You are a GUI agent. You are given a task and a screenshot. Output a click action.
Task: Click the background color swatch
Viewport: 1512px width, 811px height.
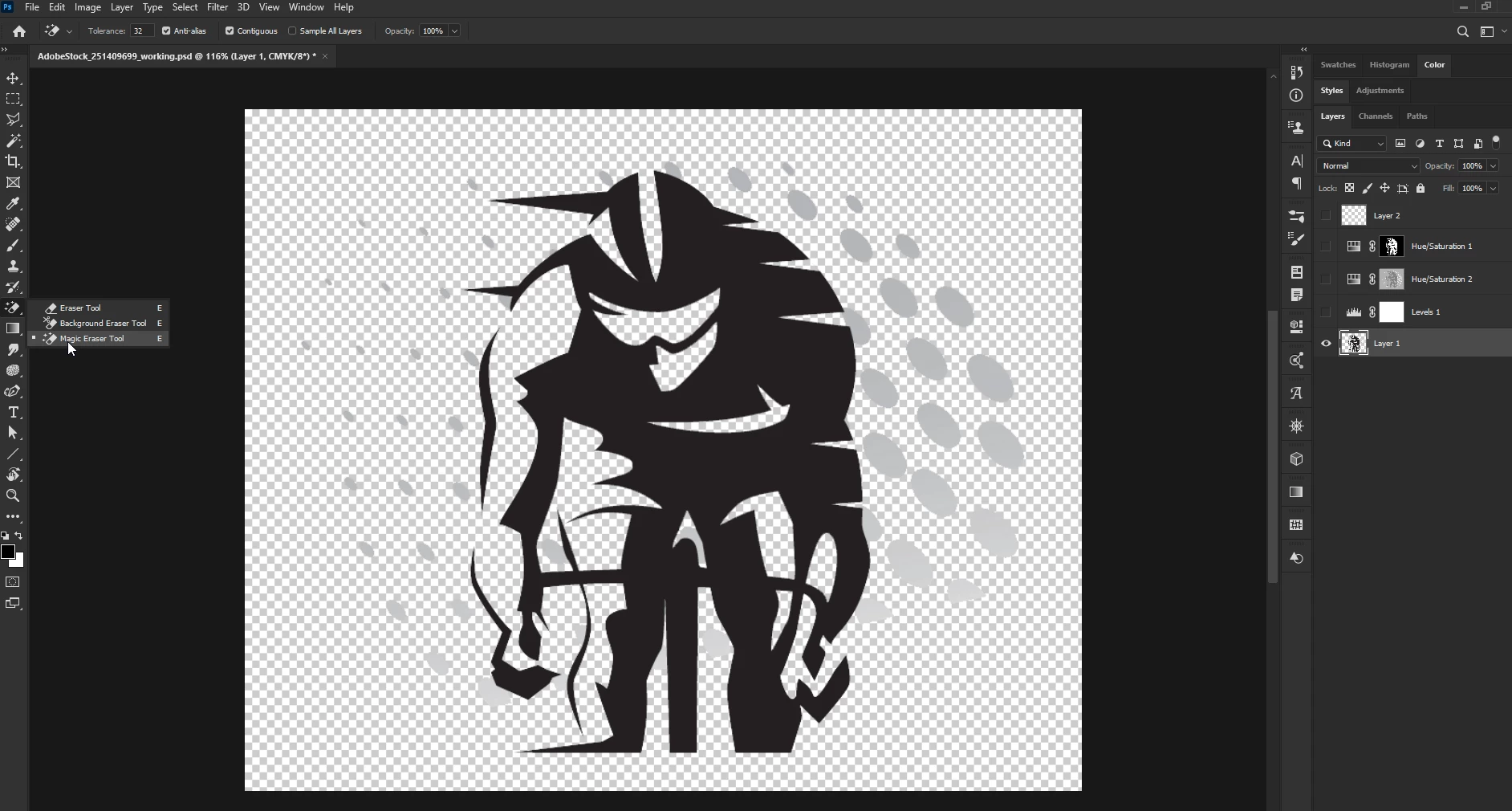[18, 561]
